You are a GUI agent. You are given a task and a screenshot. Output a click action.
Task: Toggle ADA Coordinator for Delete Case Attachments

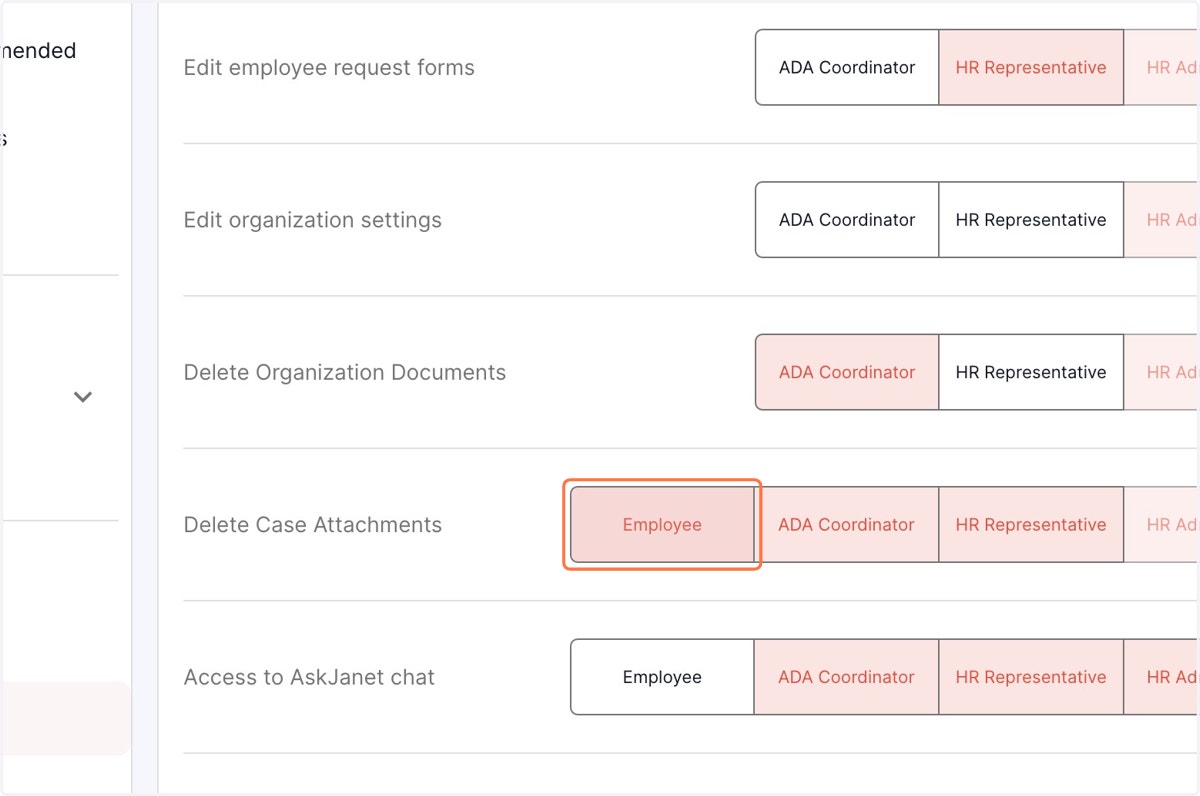point(847,525)
